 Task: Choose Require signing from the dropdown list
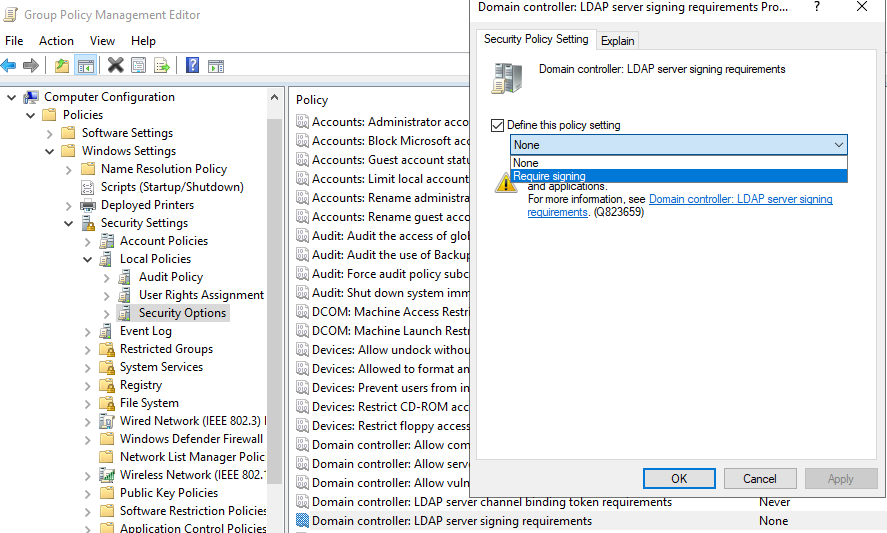coord(549,176)
